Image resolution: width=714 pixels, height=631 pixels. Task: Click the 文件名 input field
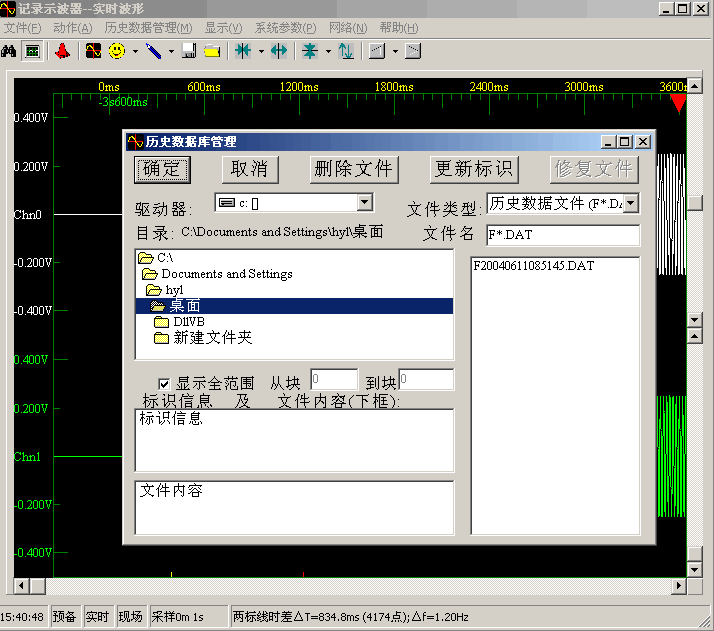(563, 235)
